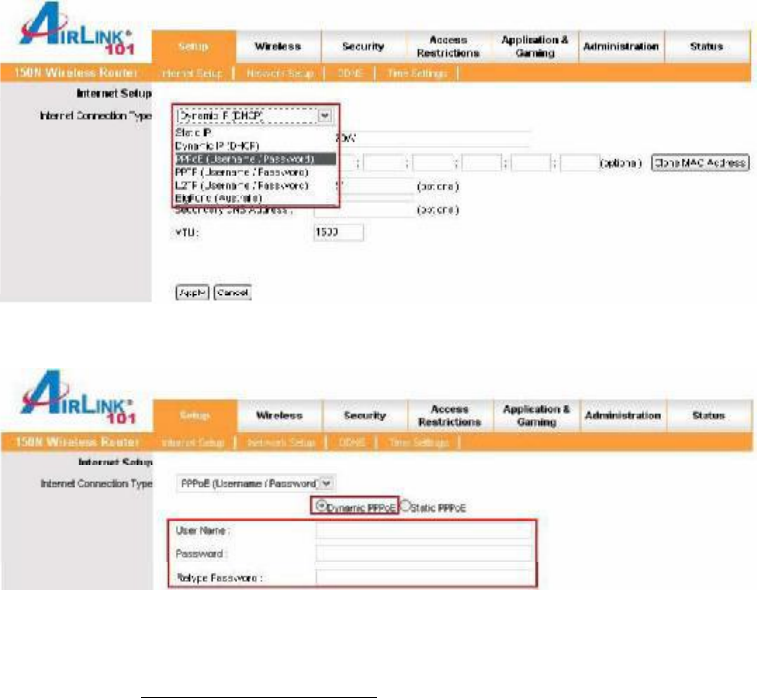Choose Dynamic IP (DHCP) in the open list

click(217, 146)
